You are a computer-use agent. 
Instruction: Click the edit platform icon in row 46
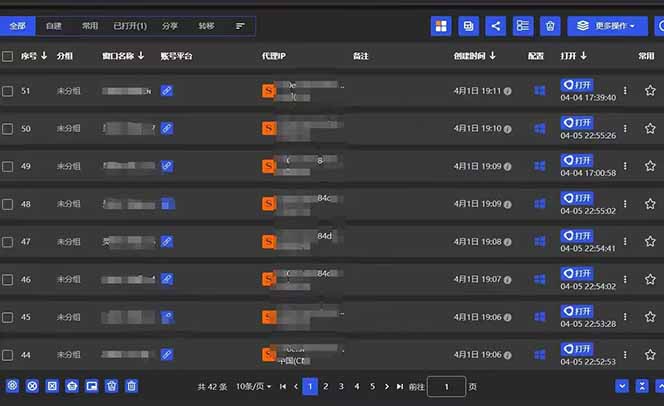pyautogui.click(x=167, y=279)
